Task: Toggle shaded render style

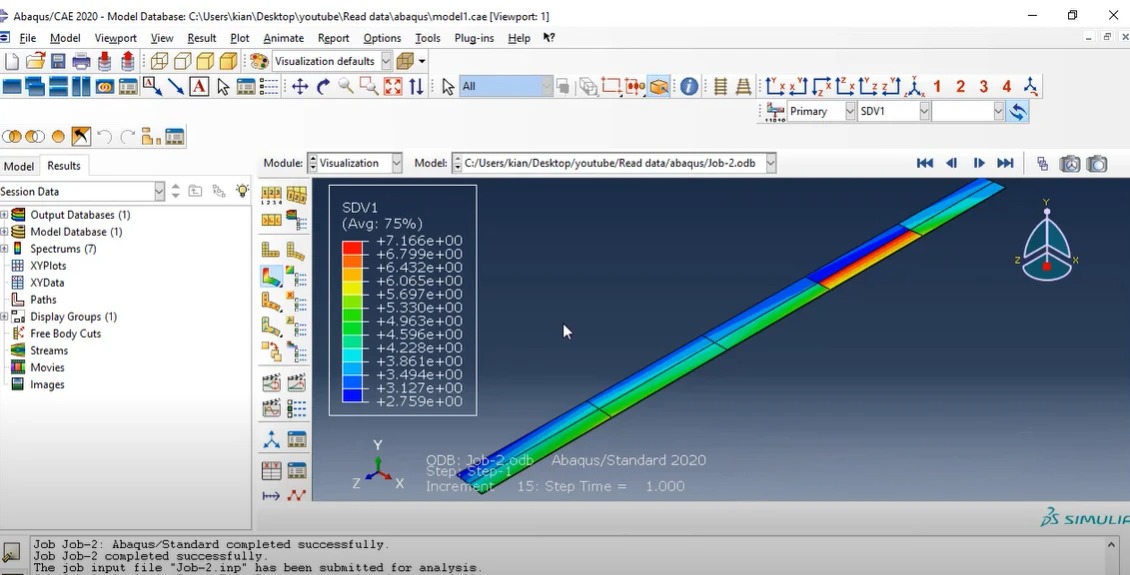Action: click(228, 61)
